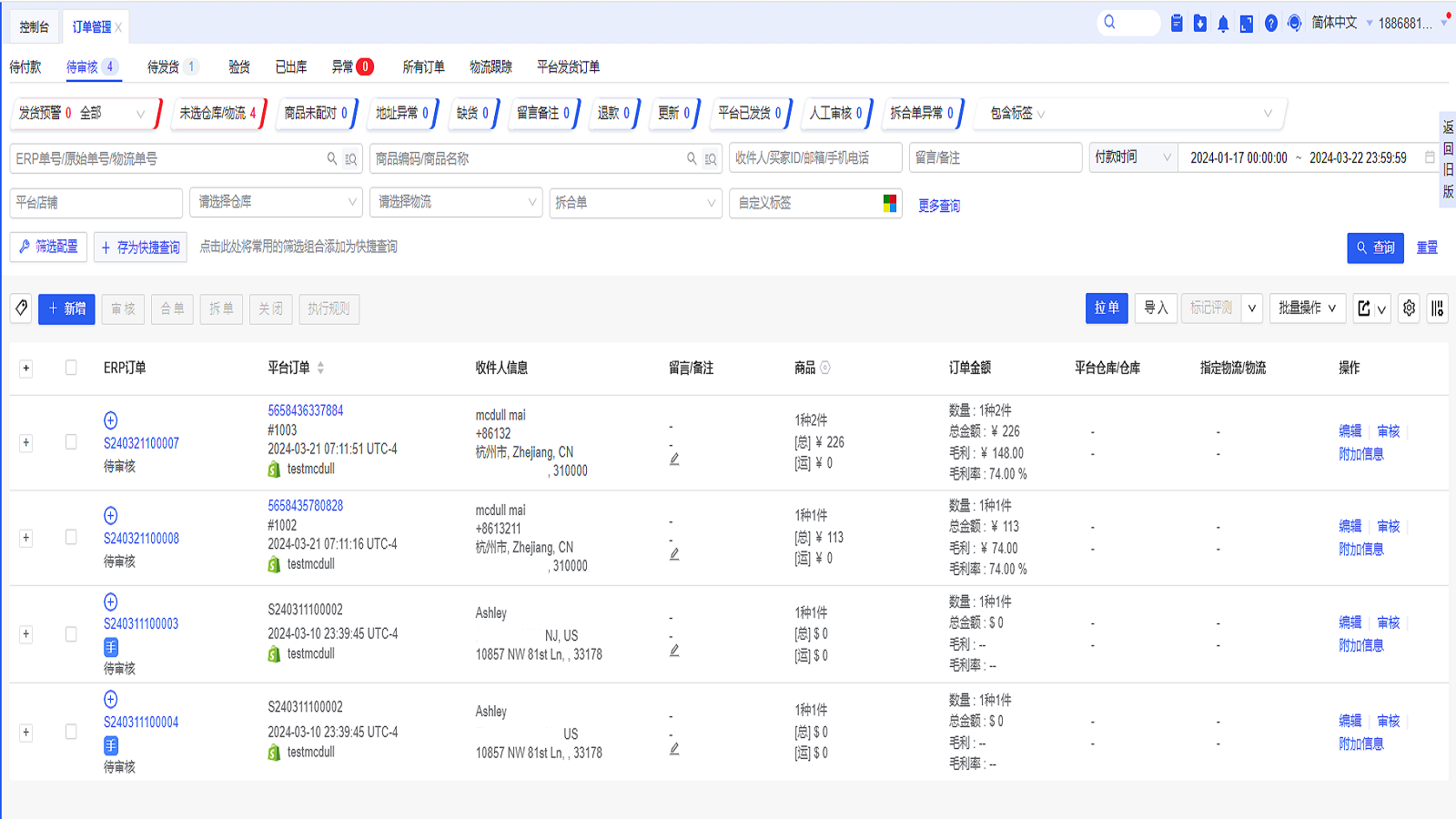The width and height of the screenshot is (1456, 819).
Task: Click circled plus above S240321100008
Action: point(110,515)
